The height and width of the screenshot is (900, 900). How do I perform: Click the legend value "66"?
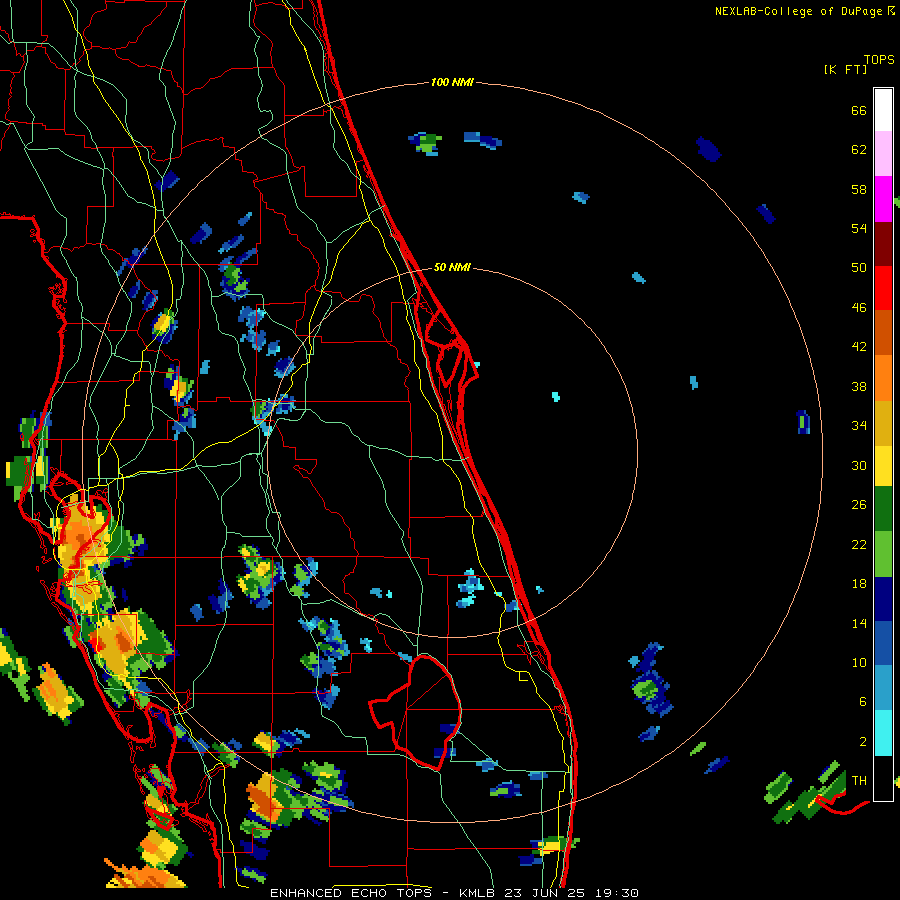859,110
